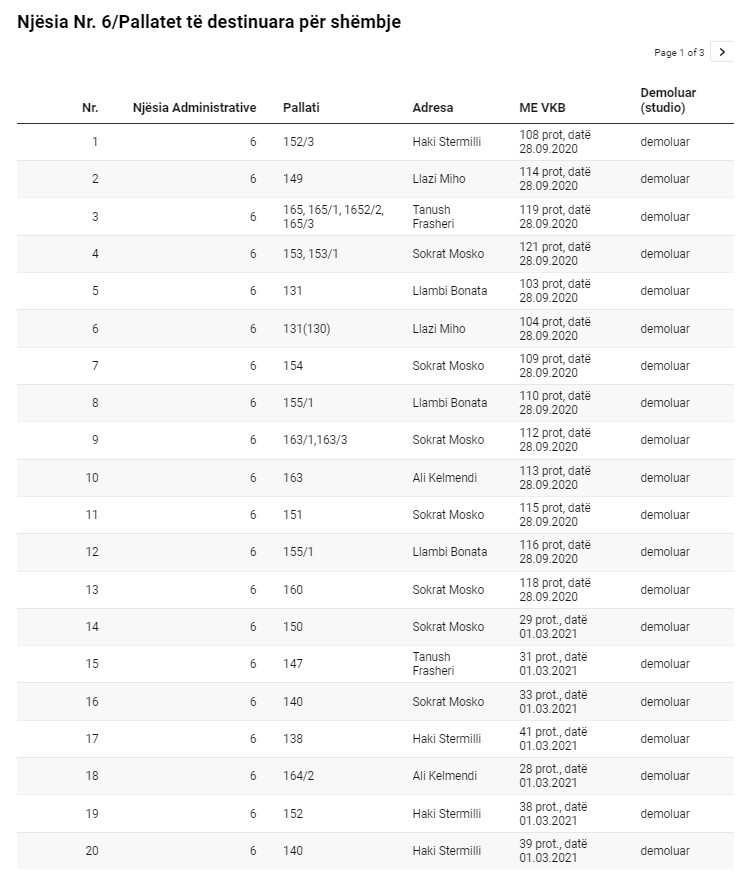Screen dimensions: 746x882
Task: Click the Page 1 of 3 indicator
Action: click(x=679, y=52)
